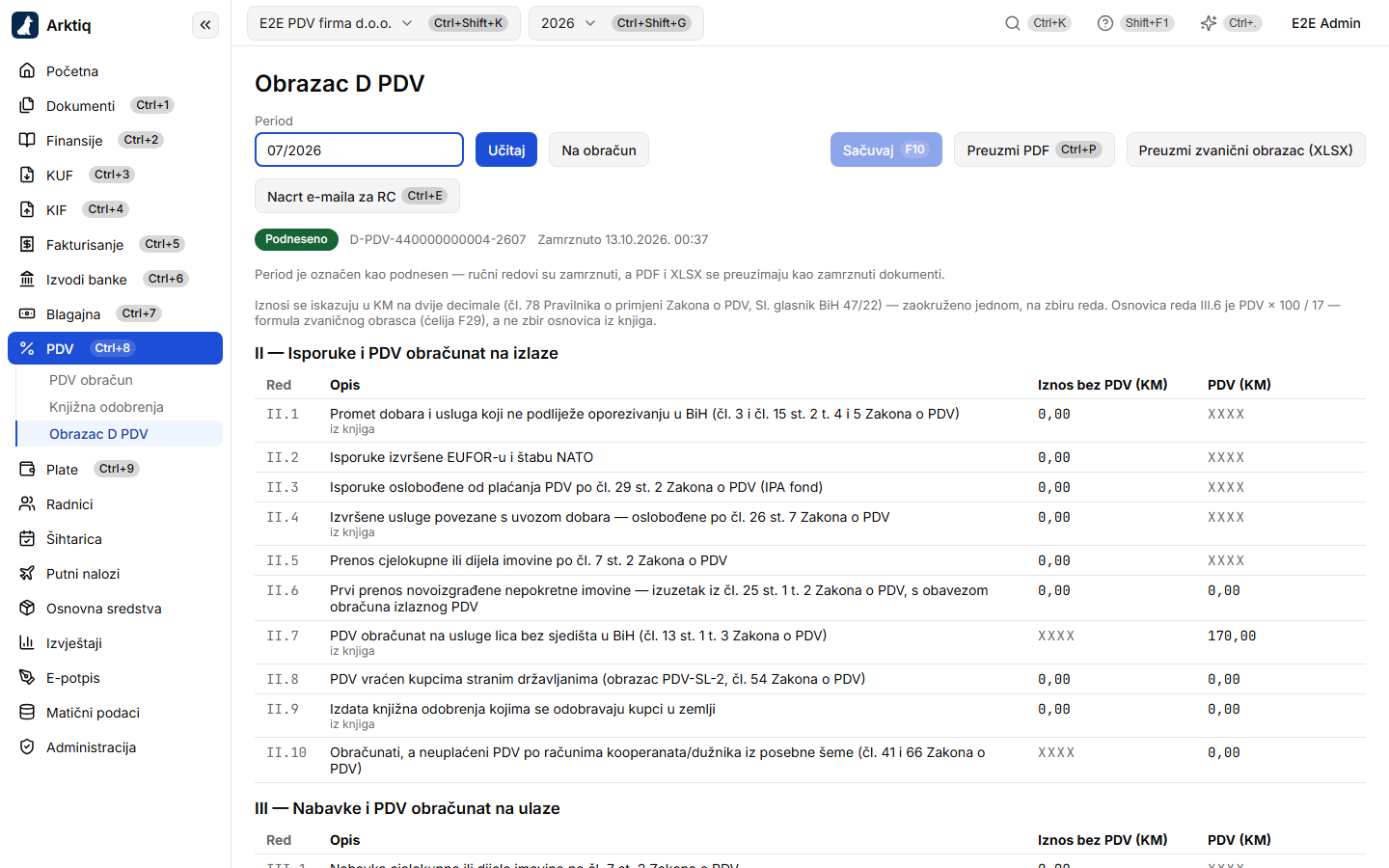Viewport: 1389px width, 868px height.
Task: Open Nacrt e-maila za RC
Action: (357, 196)
